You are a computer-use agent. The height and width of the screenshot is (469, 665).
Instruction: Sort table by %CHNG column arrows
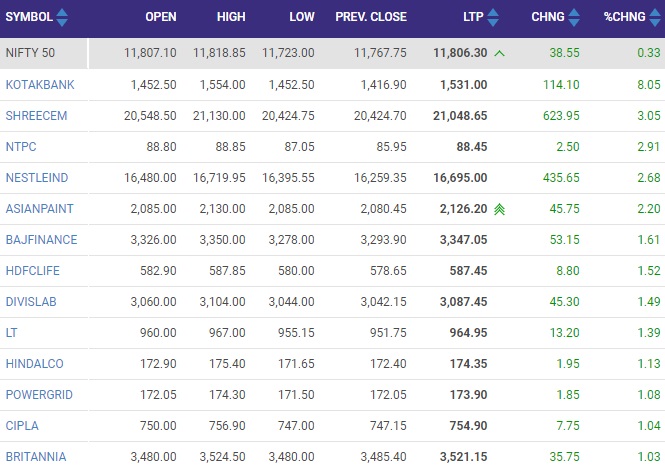pyautogui.click(x=655, y=17)
